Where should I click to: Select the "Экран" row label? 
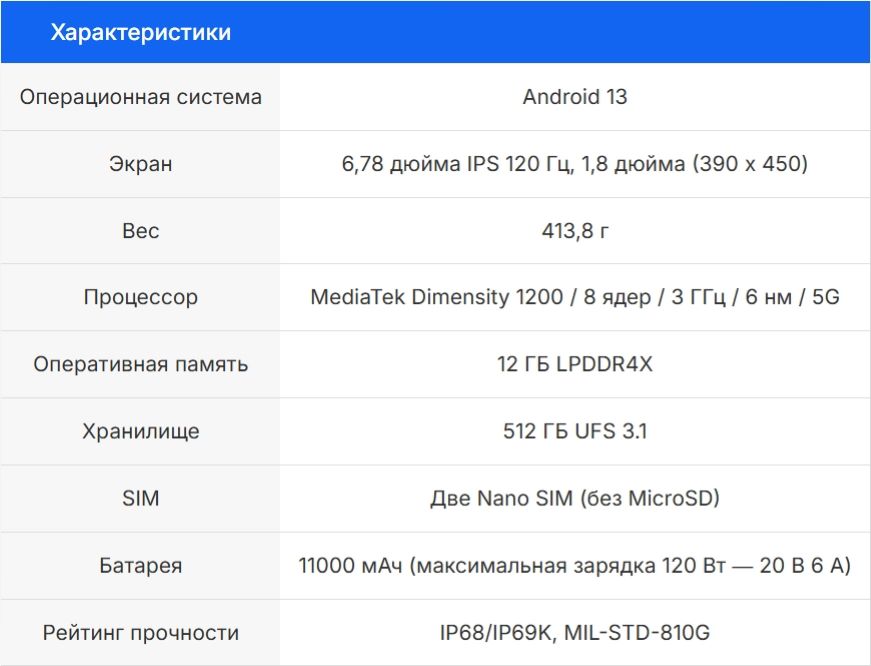pos(141,164)
